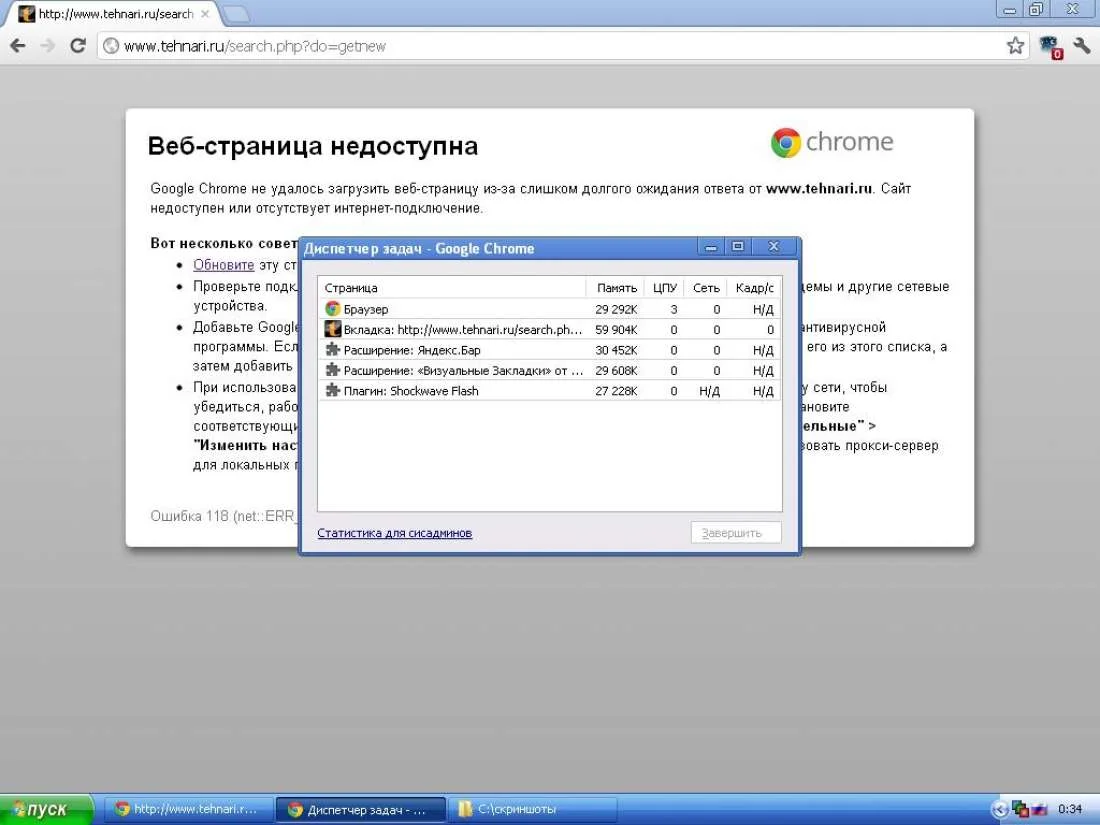
Task: Open the C:\скриншоты folder taskbar button
Action: pyautogui.click(x=533, y=810)
